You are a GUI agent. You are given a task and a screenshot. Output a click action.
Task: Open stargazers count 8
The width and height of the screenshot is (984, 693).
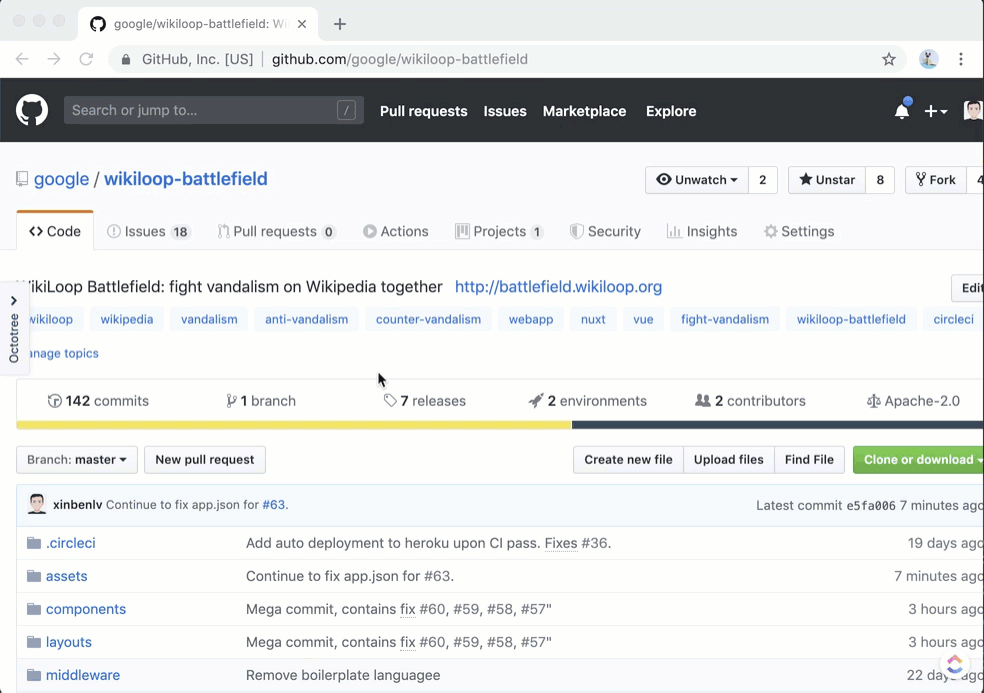pos(880,180)
